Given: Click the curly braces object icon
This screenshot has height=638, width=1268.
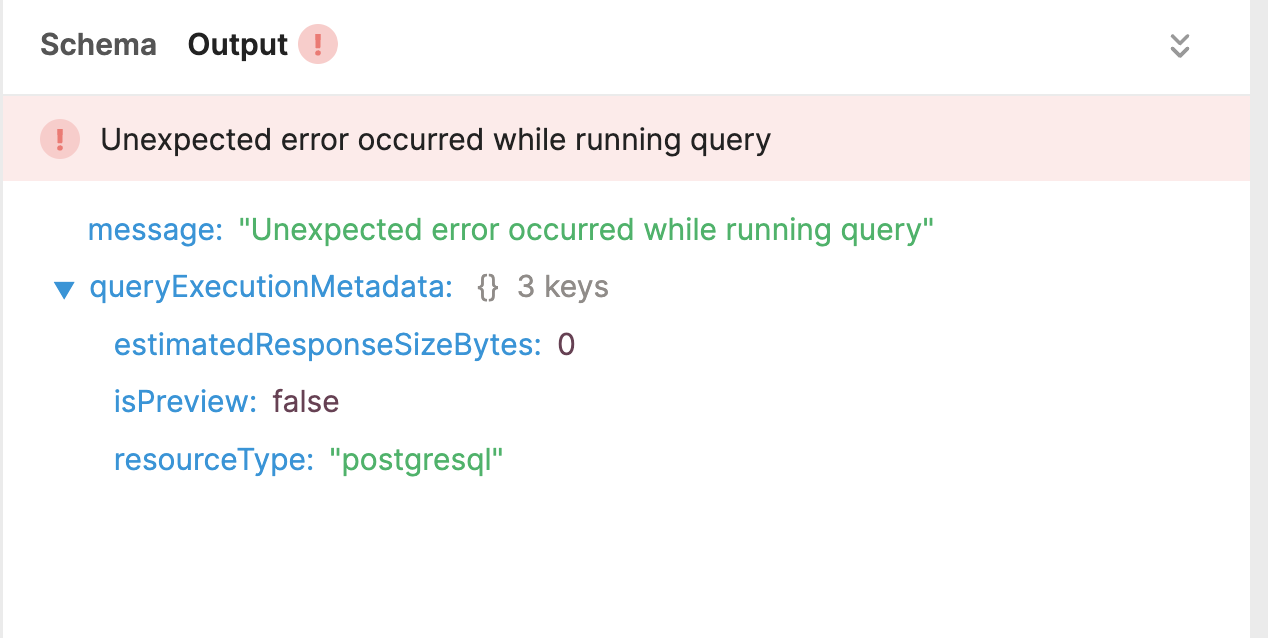Looking at the screenshot, I should click(488, 288).
